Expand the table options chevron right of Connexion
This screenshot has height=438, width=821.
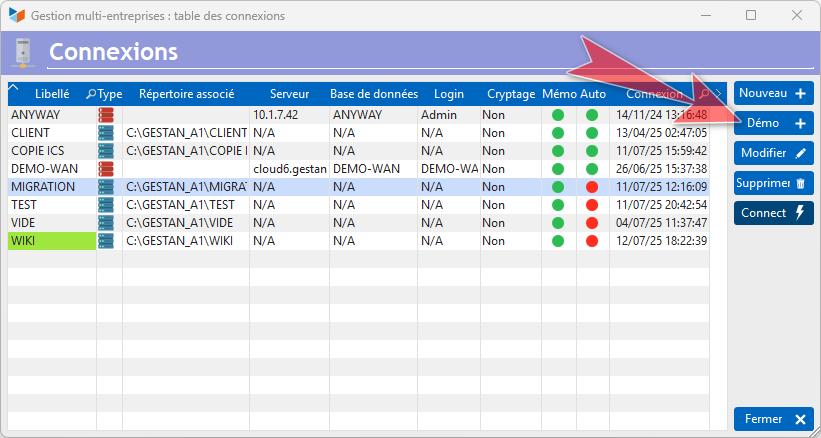pos(718,94)
